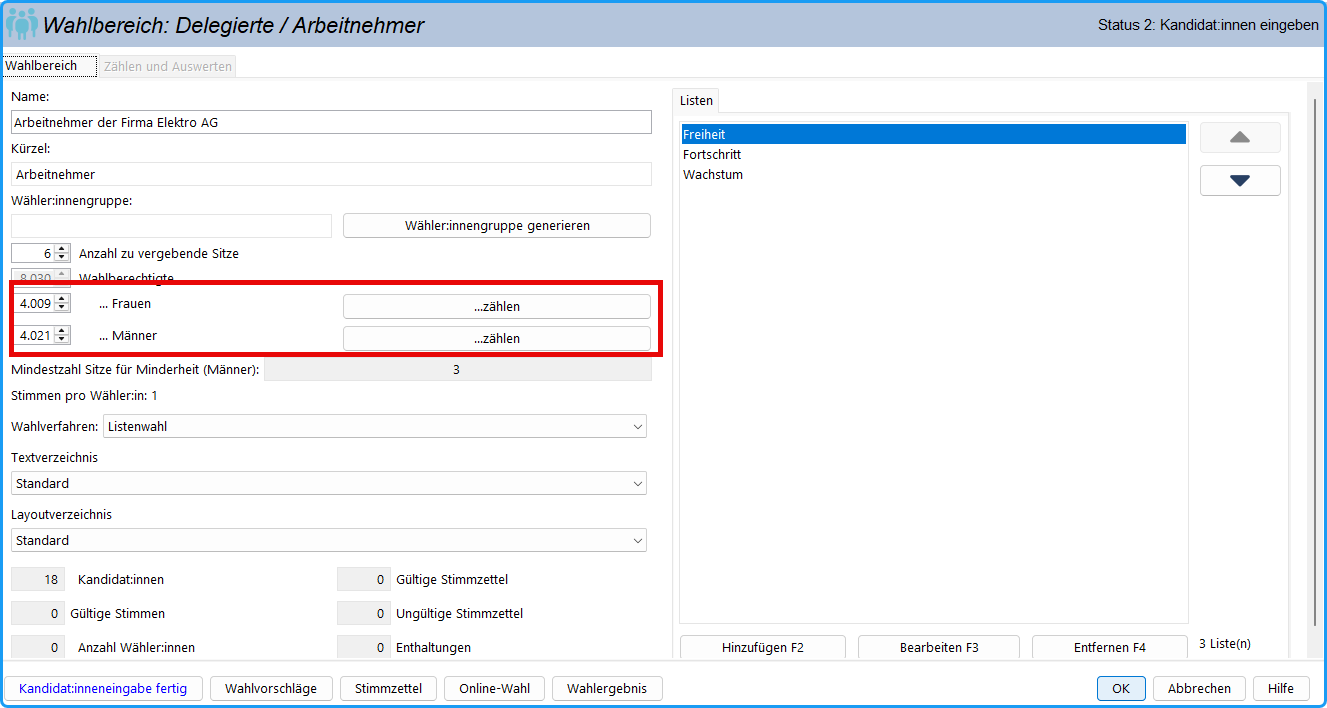This screenshot has width=1327, height=708.
Task: Click Wähler:innengruppe generieren button
Action: point(497,226)
